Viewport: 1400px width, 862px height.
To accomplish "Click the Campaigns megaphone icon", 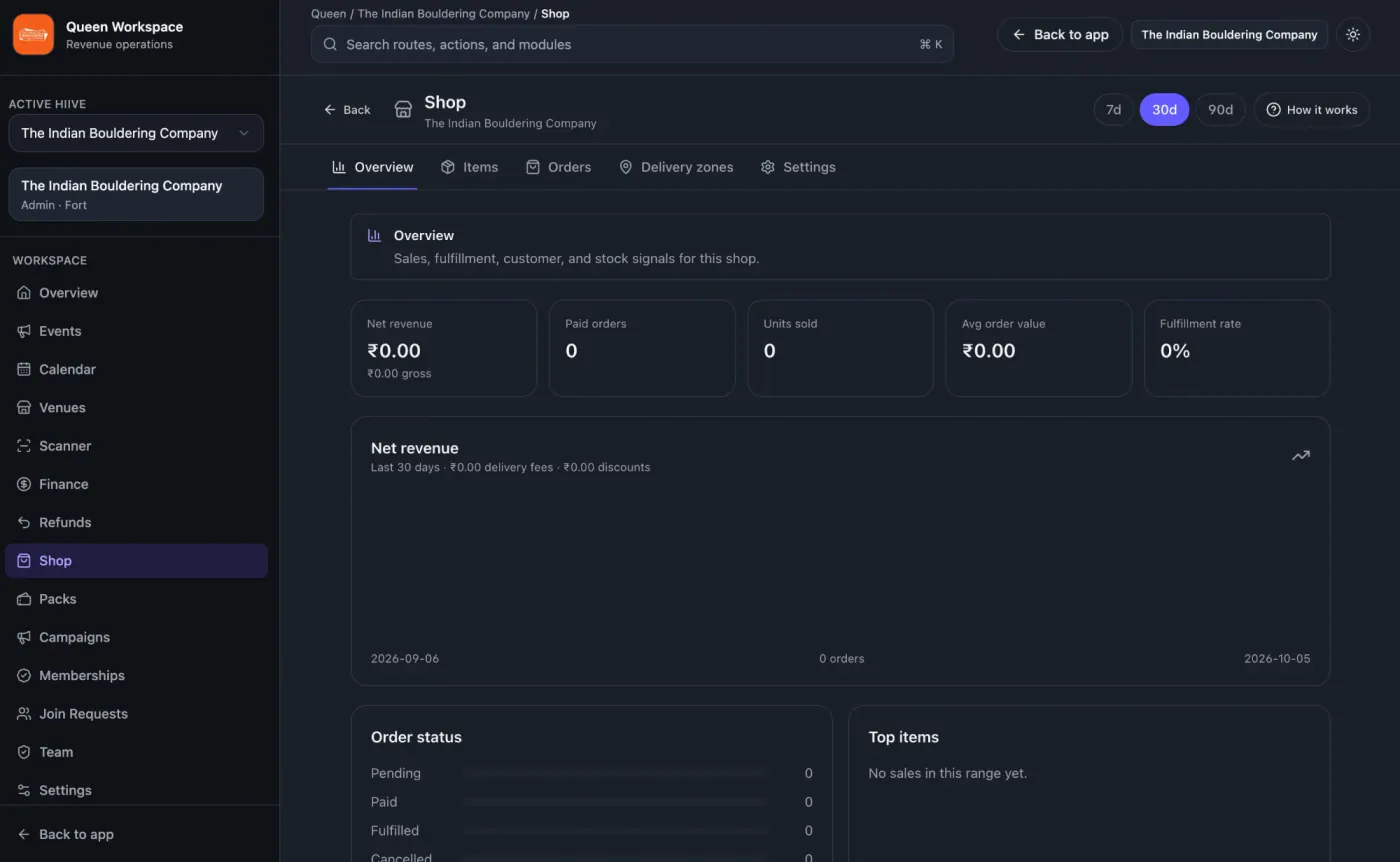I will 24,637.
